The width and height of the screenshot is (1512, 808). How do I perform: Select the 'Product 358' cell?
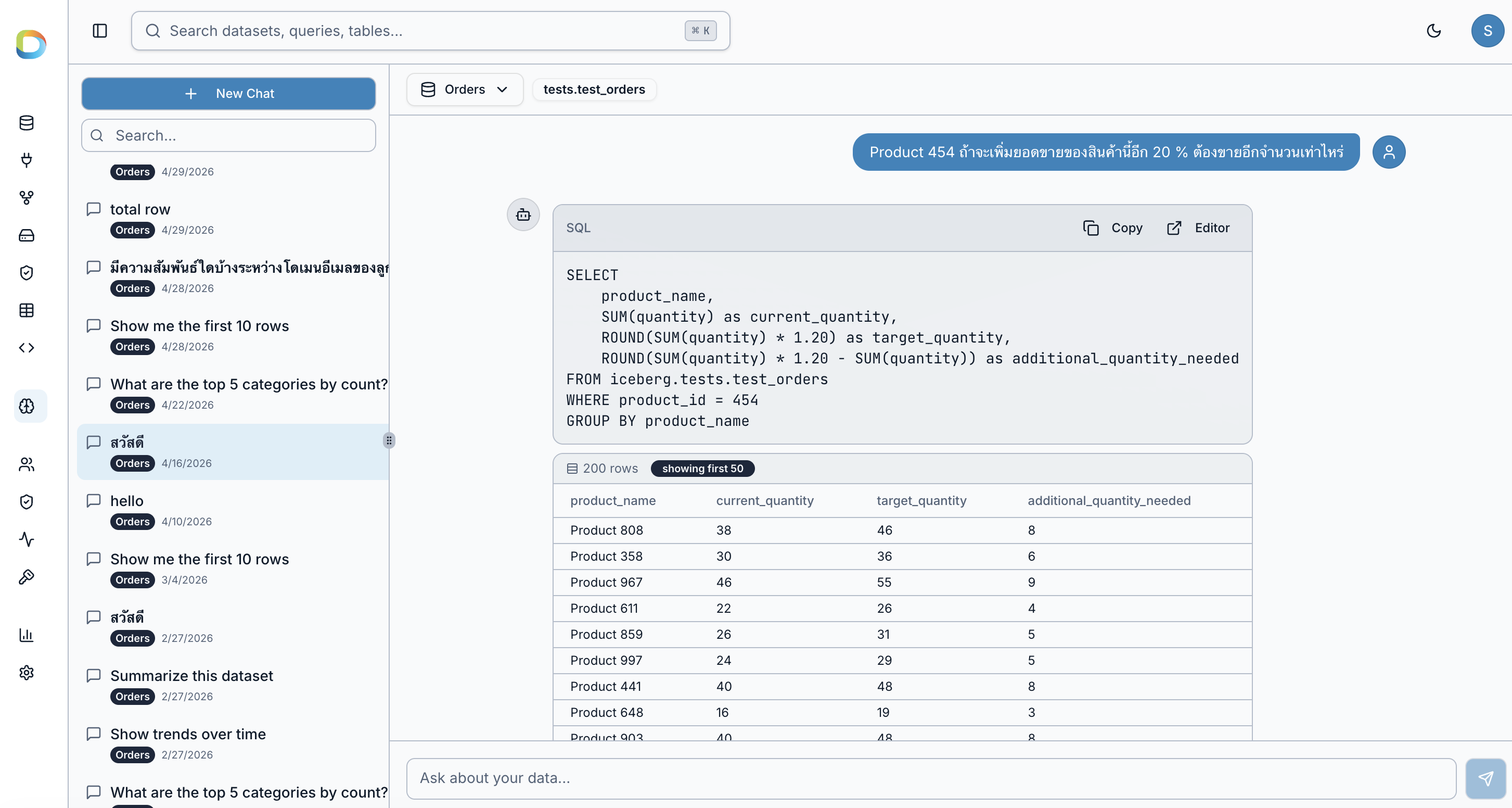[606, 556]
